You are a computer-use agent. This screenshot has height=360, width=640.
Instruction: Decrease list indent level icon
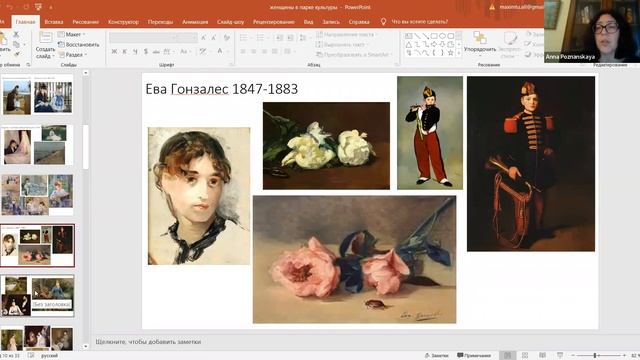coord(279,38)
